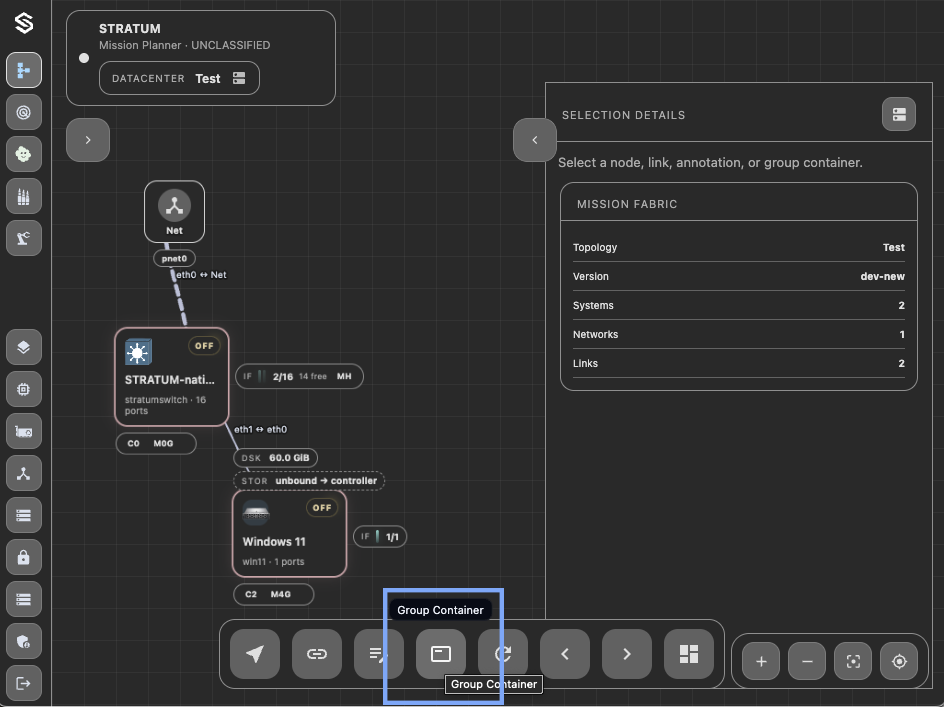Click the right chevron in bottom toolbar
Image resolution: width=944 pixels, height=707 pixels.
(627, 654)
